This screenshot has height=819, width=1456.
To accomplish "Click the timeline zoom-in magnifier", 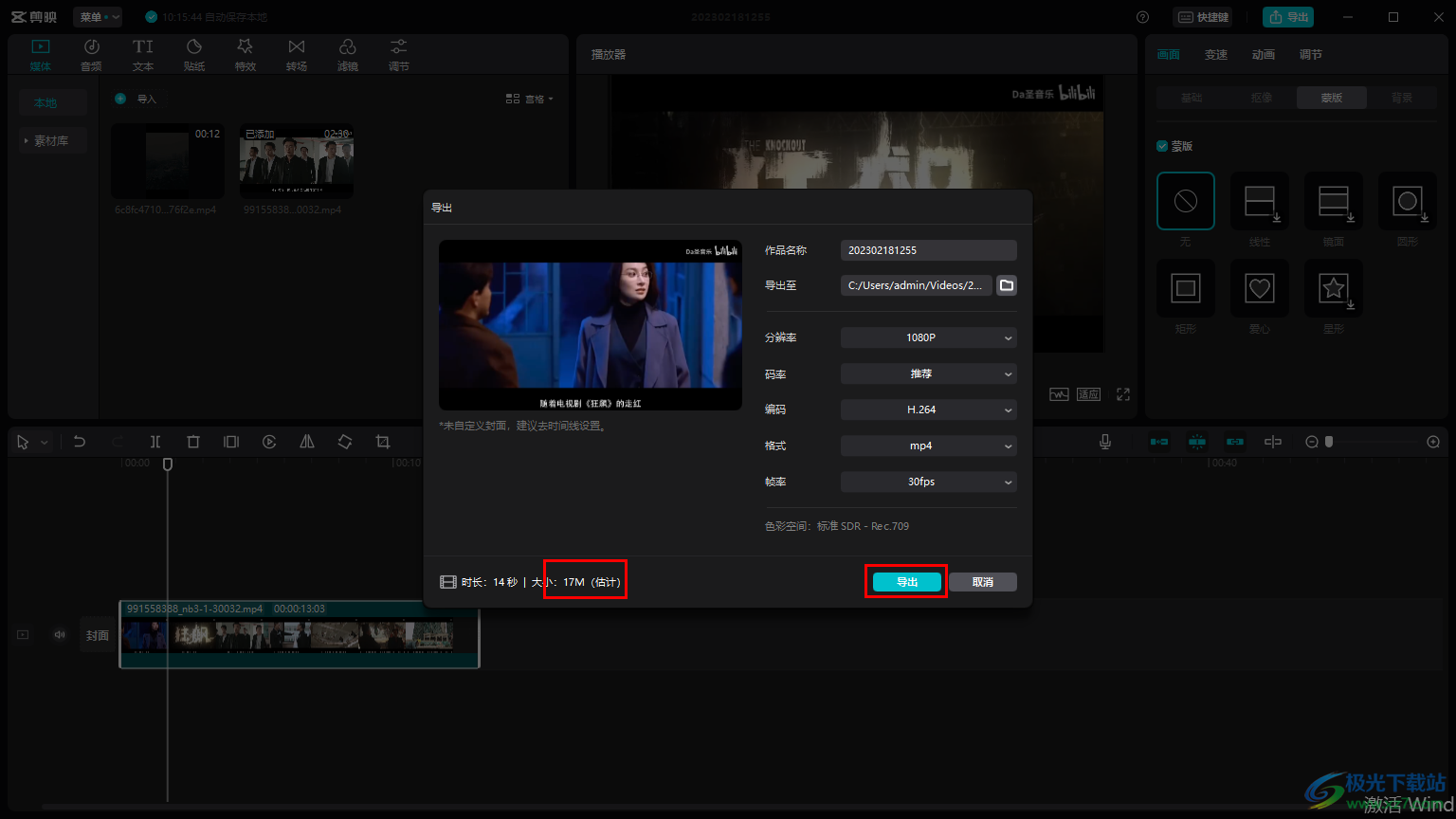I will (1433, 442).
